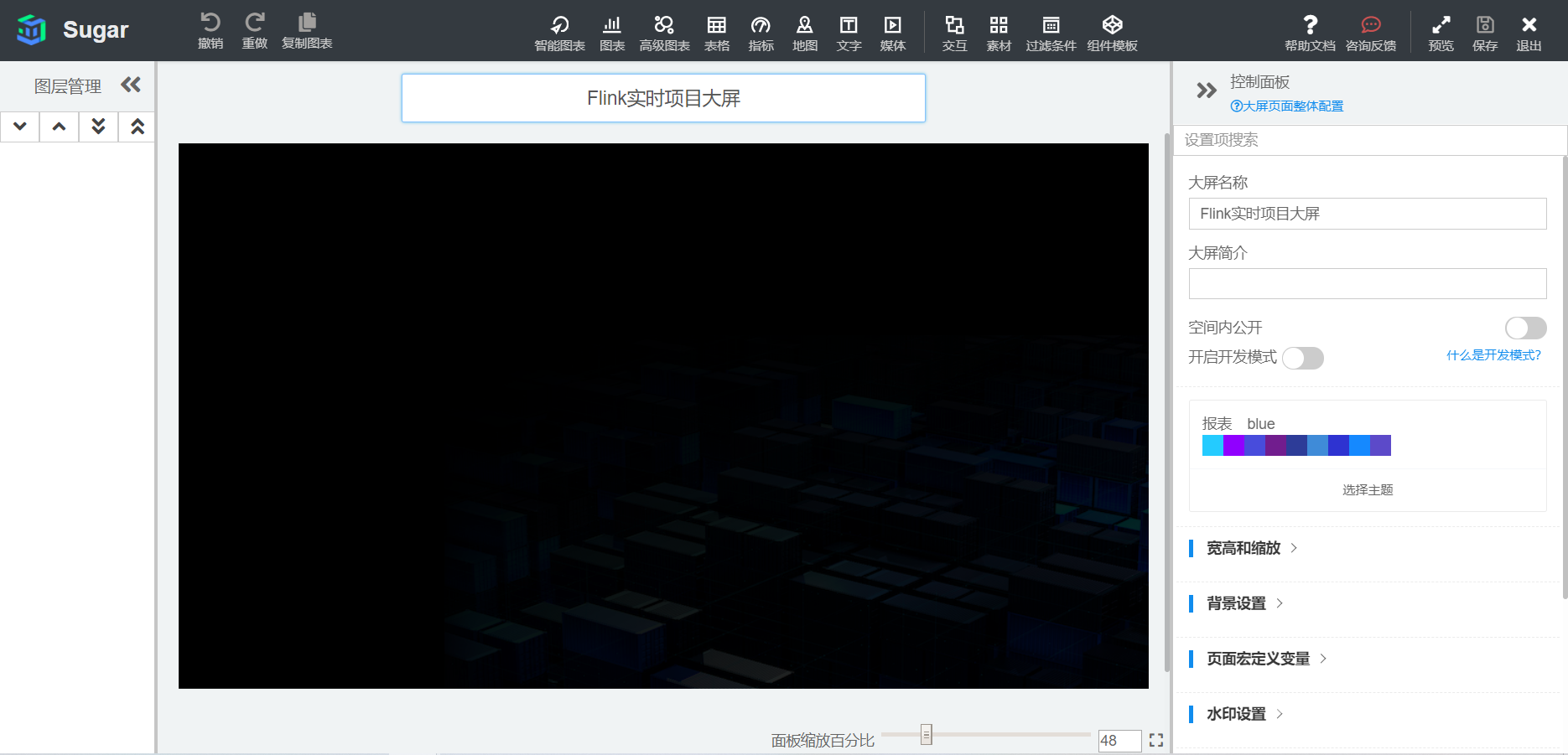Click the 大屏简介 description field
This screenshot has width=1568, height=755.
coord(1368,284)
